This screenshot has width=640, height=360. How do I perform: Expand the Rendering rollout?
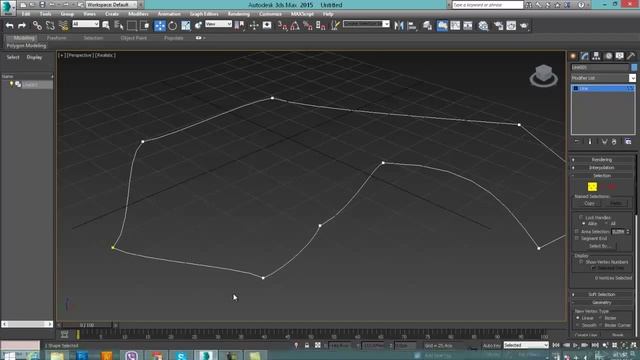[602, 160]
